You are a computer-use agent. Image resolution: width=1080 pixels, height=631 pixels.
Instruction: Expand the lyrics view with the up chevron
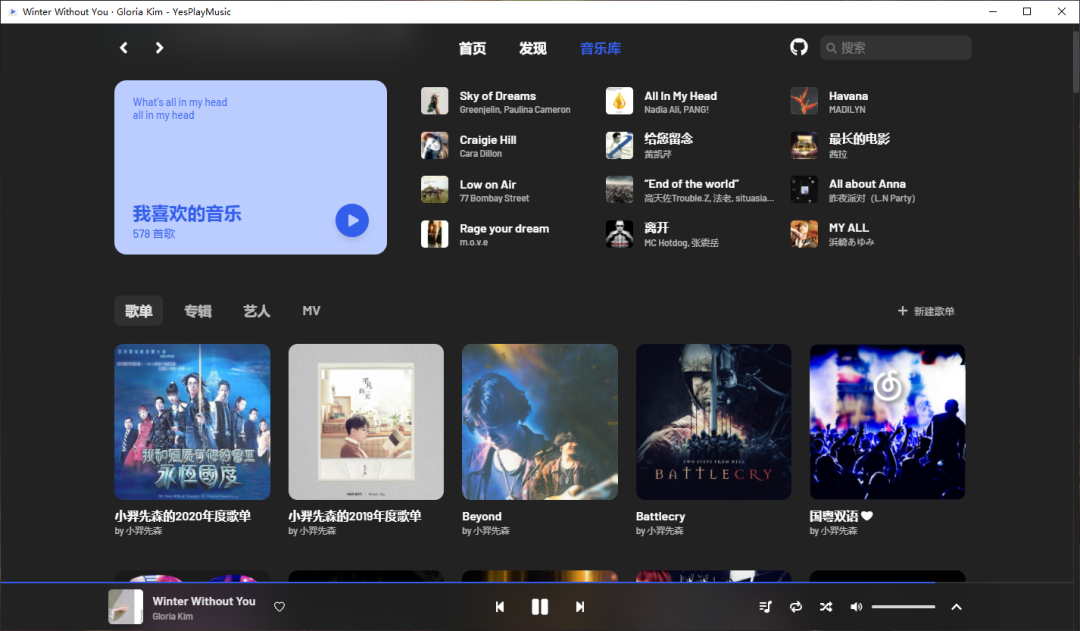(956, 607)
